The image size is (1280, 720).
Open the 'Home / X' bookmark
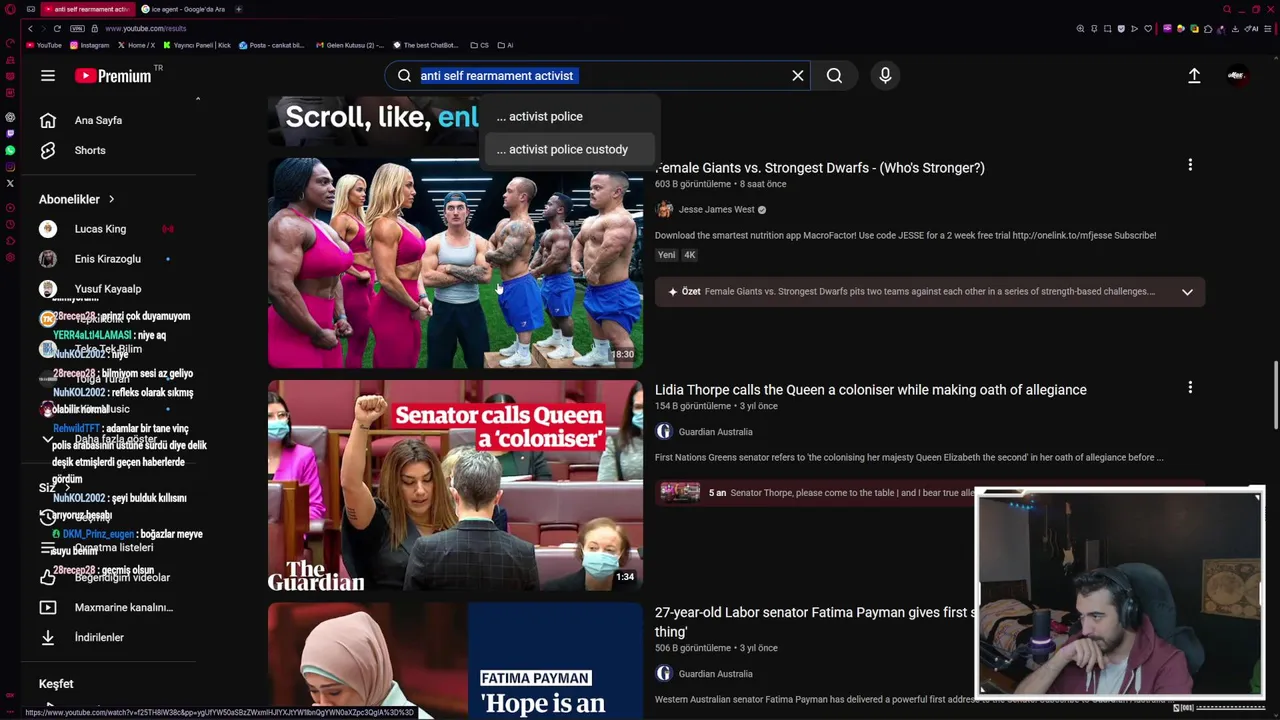pyautogui.click(x=136, y=45)
